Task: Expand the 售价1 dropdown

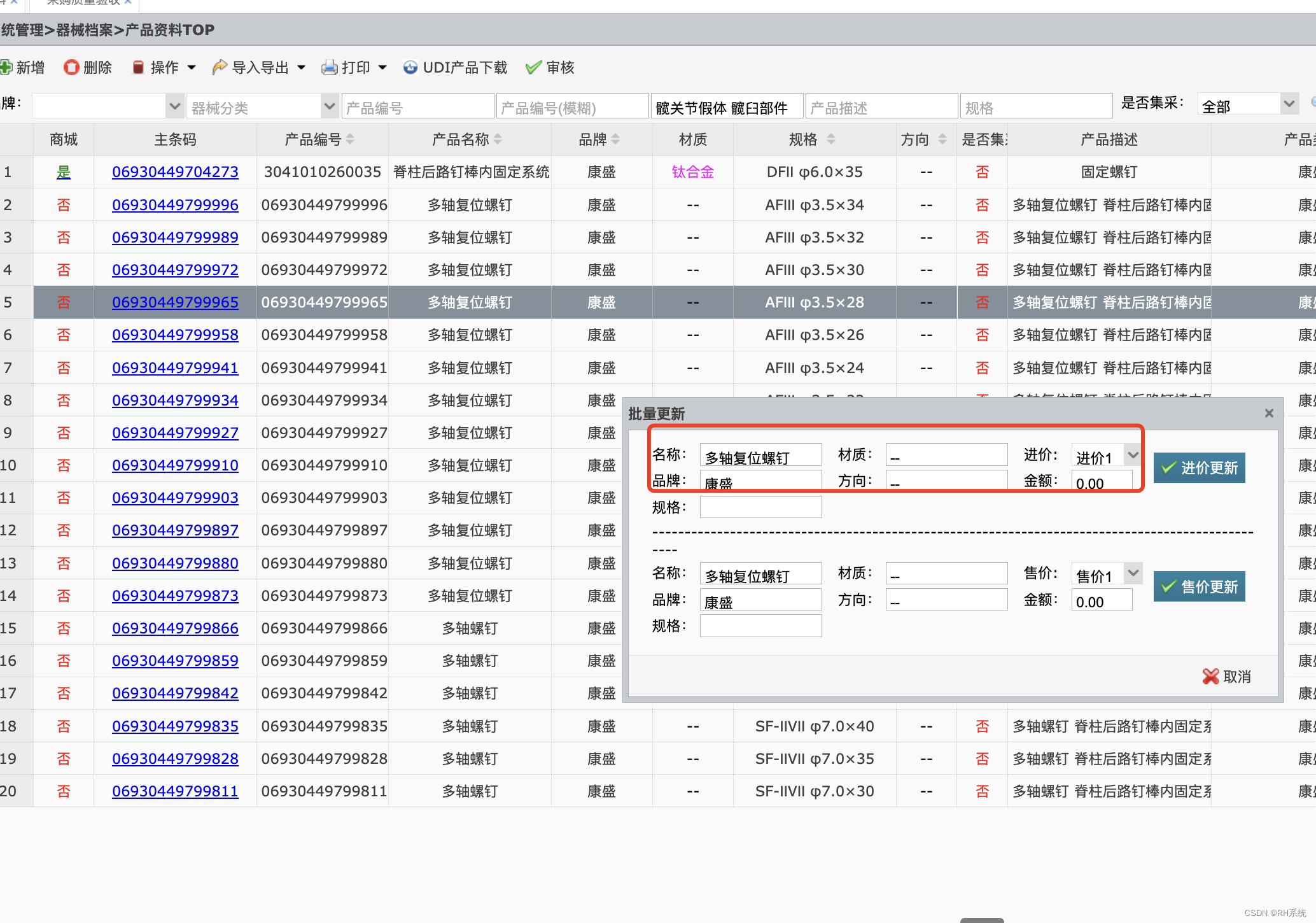Action: point(1133,574)
